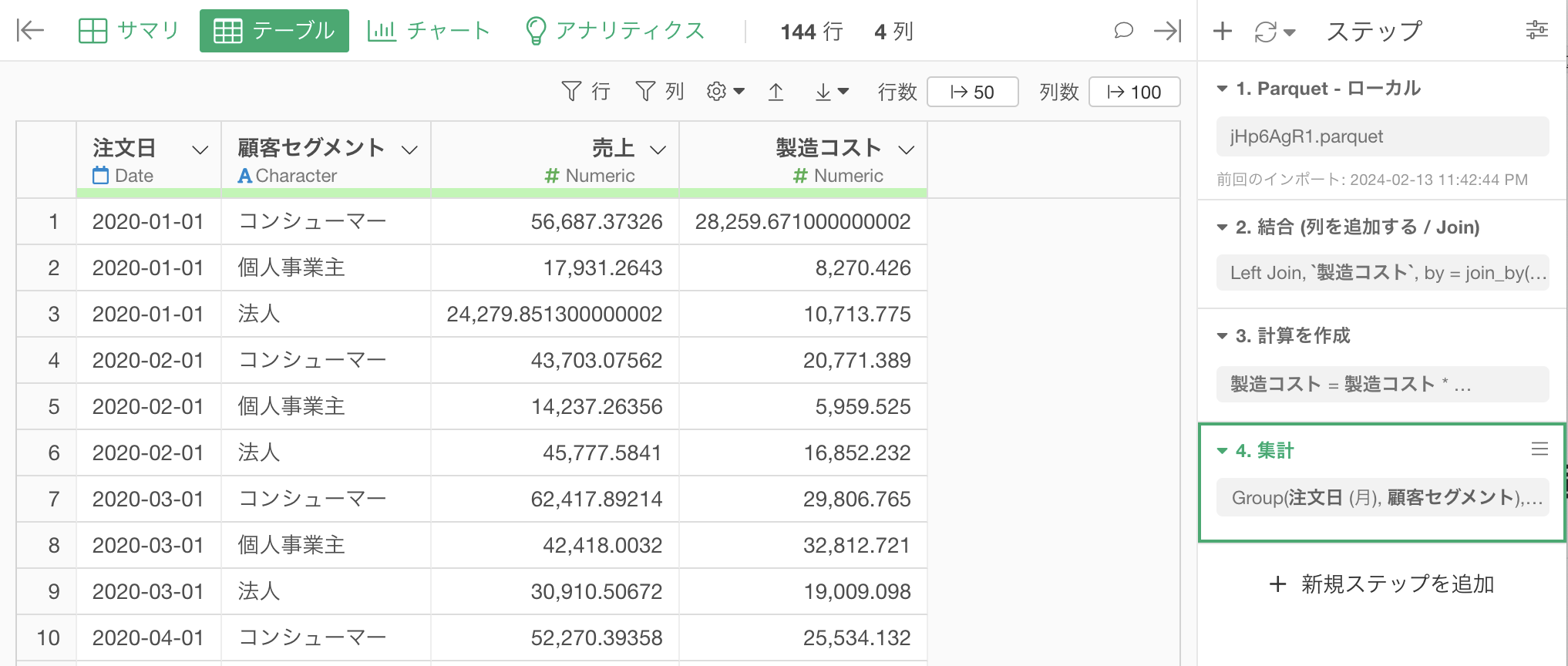Select the jHp6AgR1.parquet step token

click(1382, 136)
